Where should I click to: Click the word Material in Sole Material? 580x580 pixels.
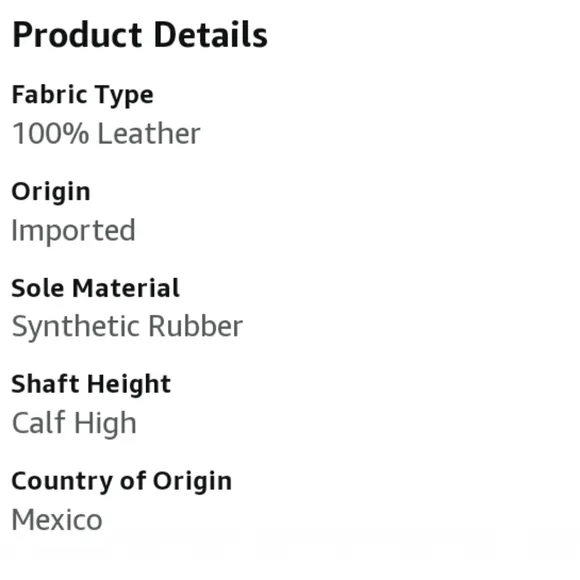(x=126, y=288)
